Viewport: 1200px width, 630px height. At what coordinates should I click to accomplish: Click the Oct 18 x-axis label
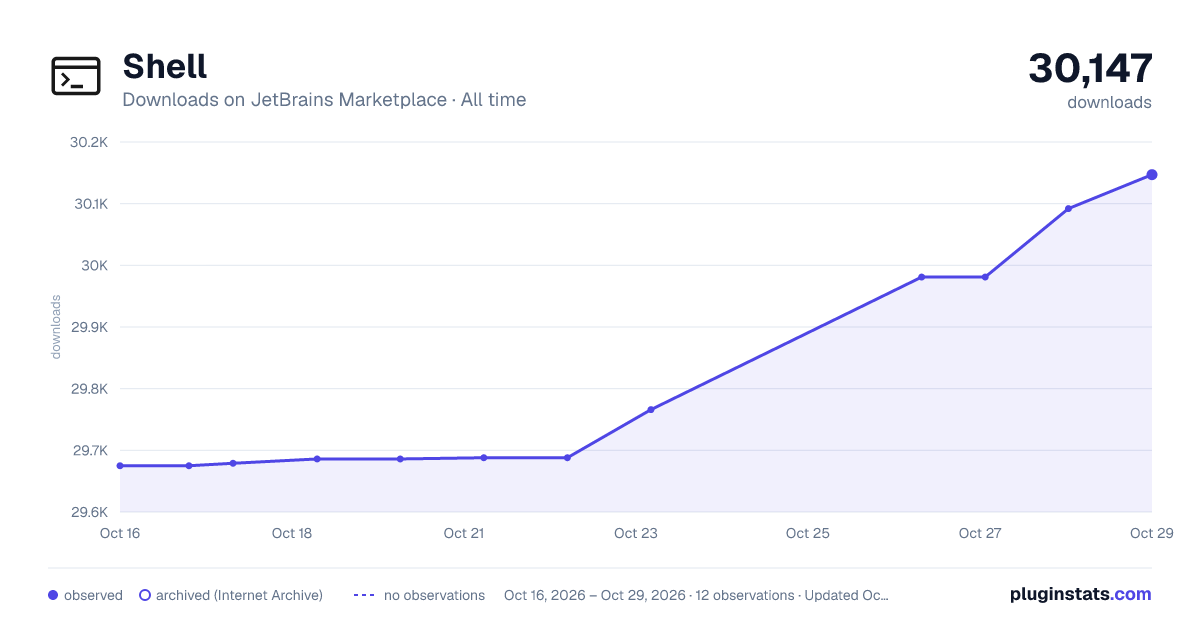click(x=292, y=533)
